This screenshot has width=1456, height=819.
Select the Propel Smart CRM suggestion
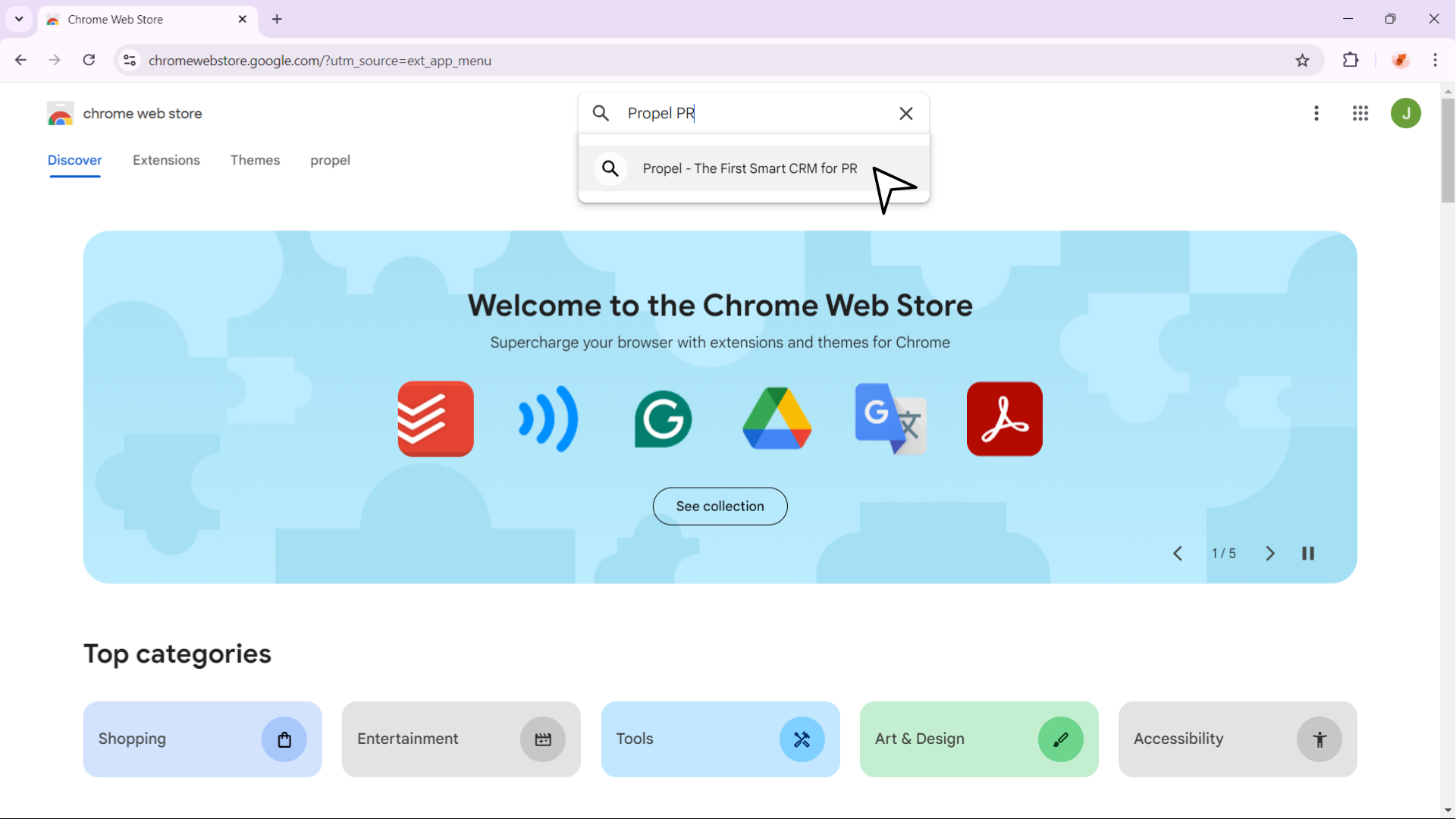[x=754, y=168]
